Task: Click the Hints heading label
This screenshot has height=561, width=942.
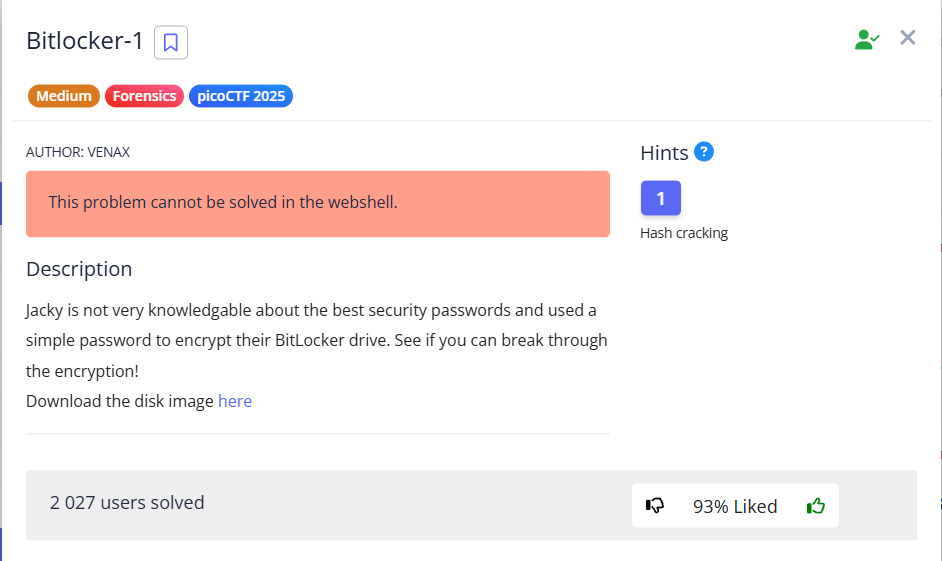Action: click(x=664, y=153)
